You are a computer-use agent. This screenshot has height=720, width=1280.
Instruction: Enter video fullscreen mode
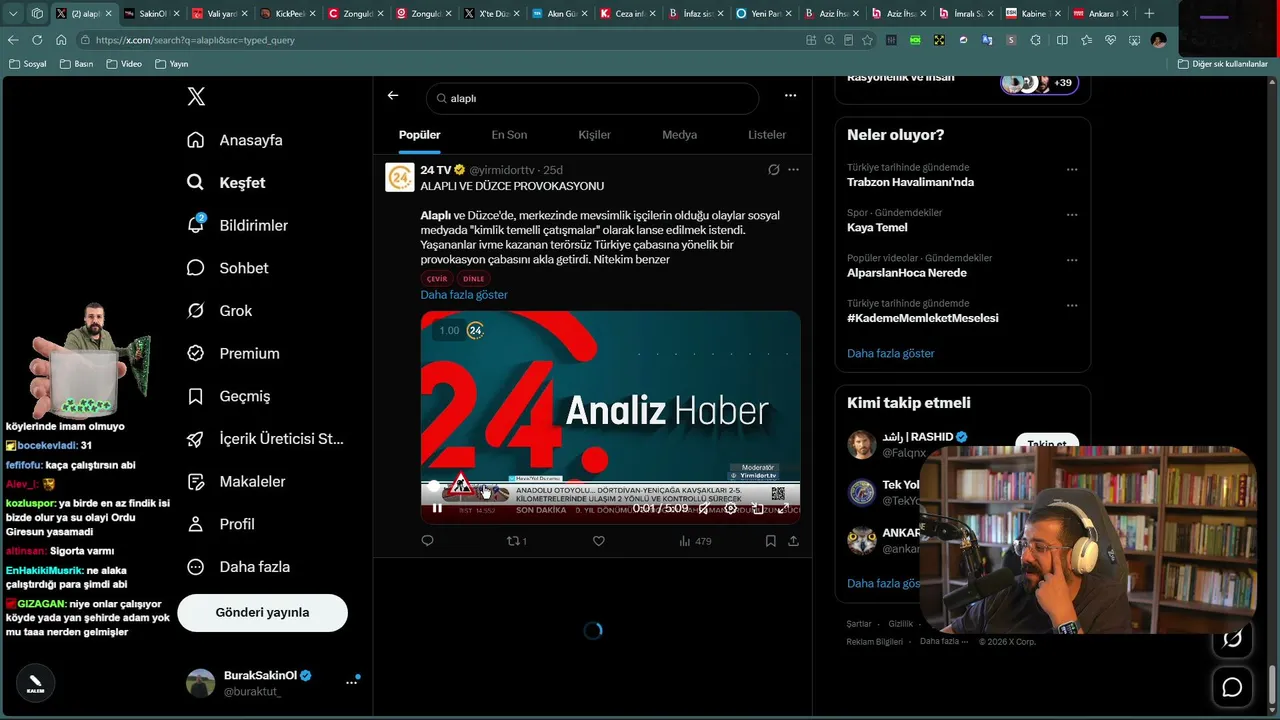pyautogui.click(x=784, y=508)
